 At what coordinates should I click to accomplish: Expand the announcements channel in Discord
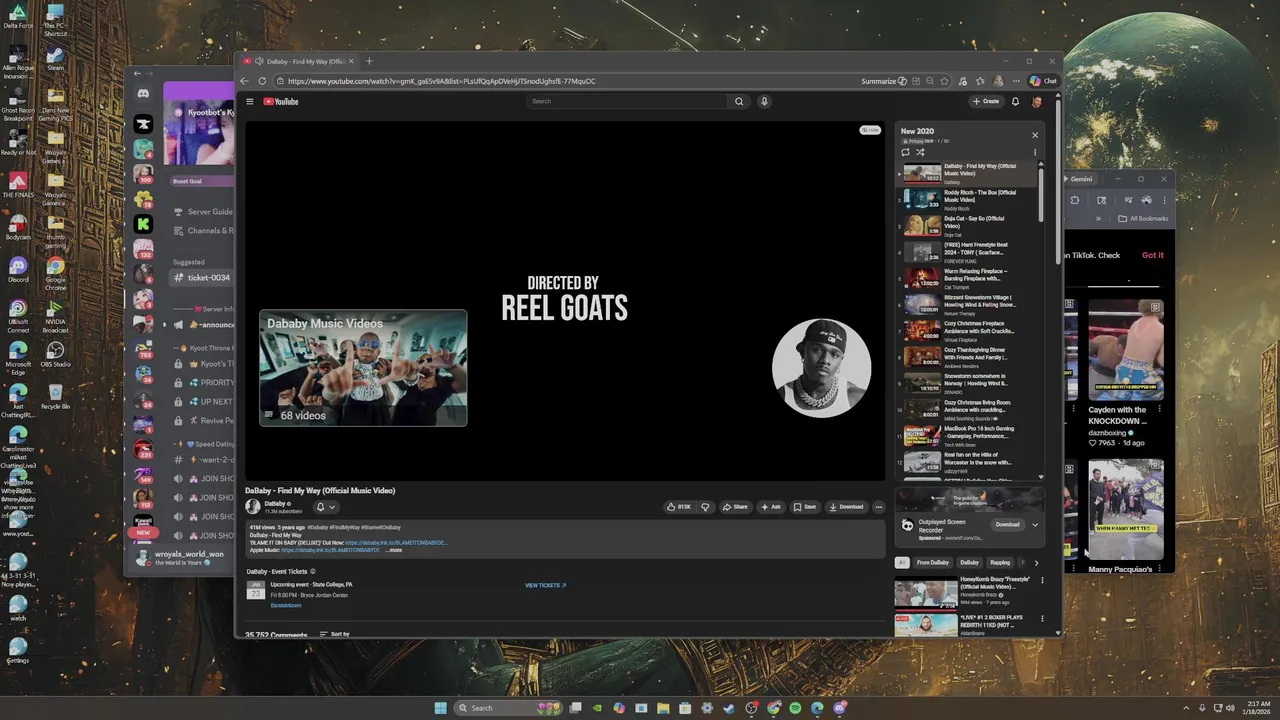coord(165,325)
